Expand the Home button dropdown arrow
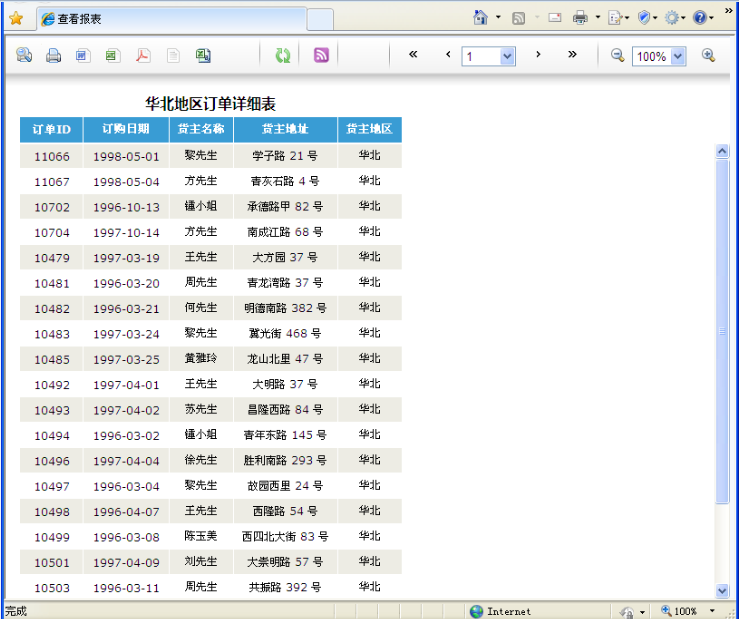Viewport: 739px width, 619px height. coord(498,17)
